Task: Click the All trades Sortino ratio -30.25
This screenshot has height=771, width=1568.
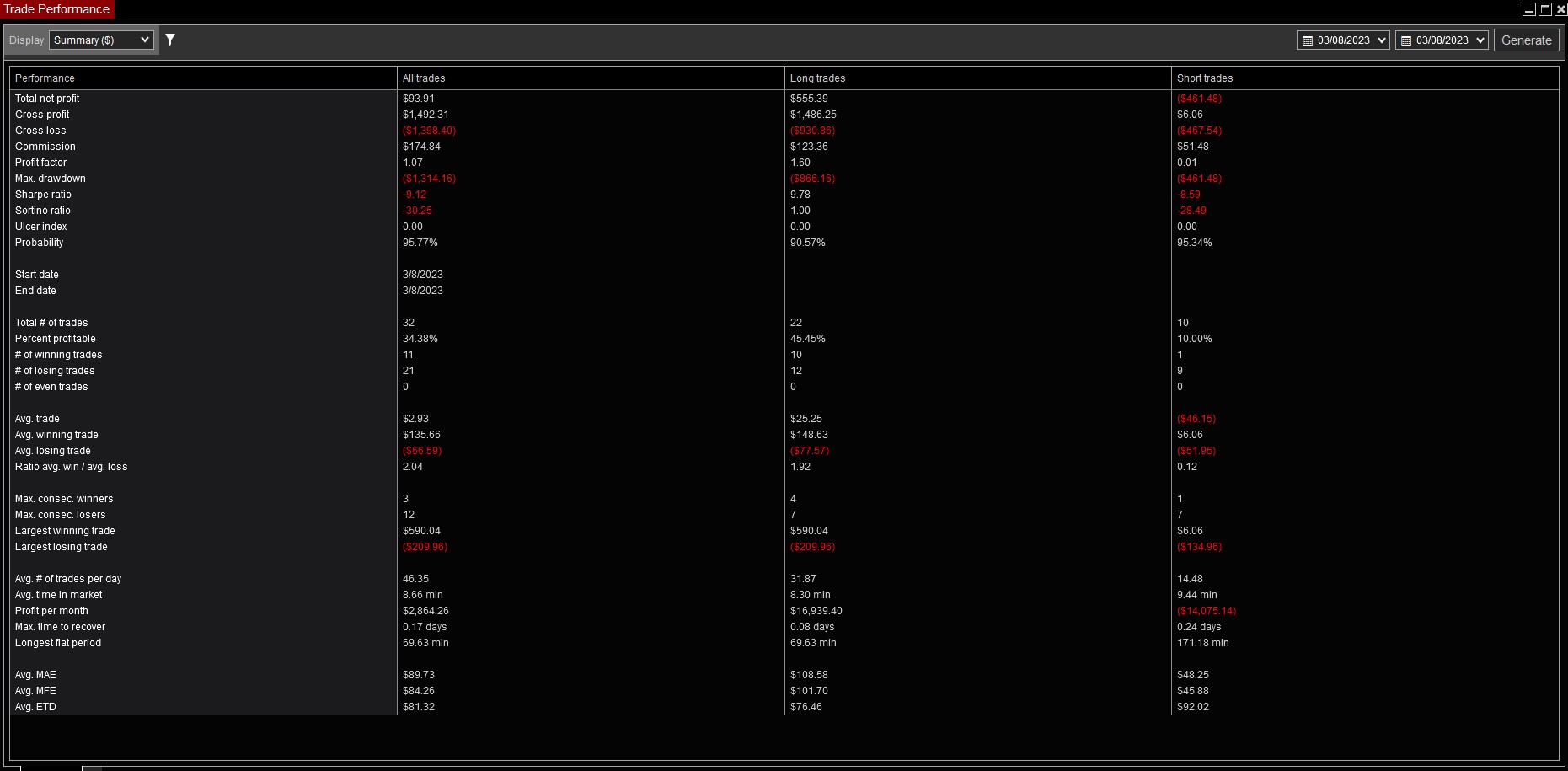Action: (x=417, y=211)
